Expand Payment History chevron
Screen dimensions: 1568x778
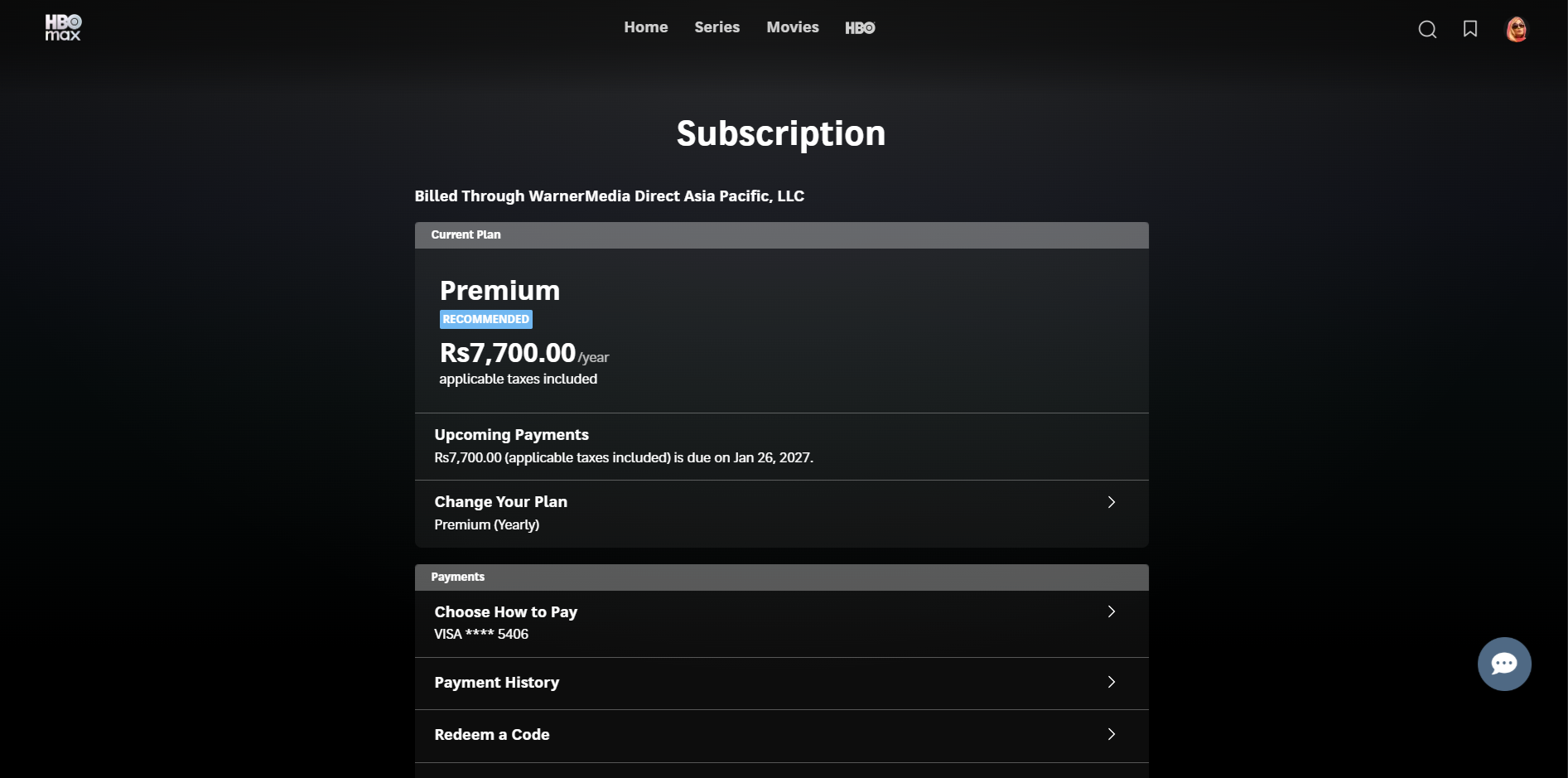[x=1112, y=682]
